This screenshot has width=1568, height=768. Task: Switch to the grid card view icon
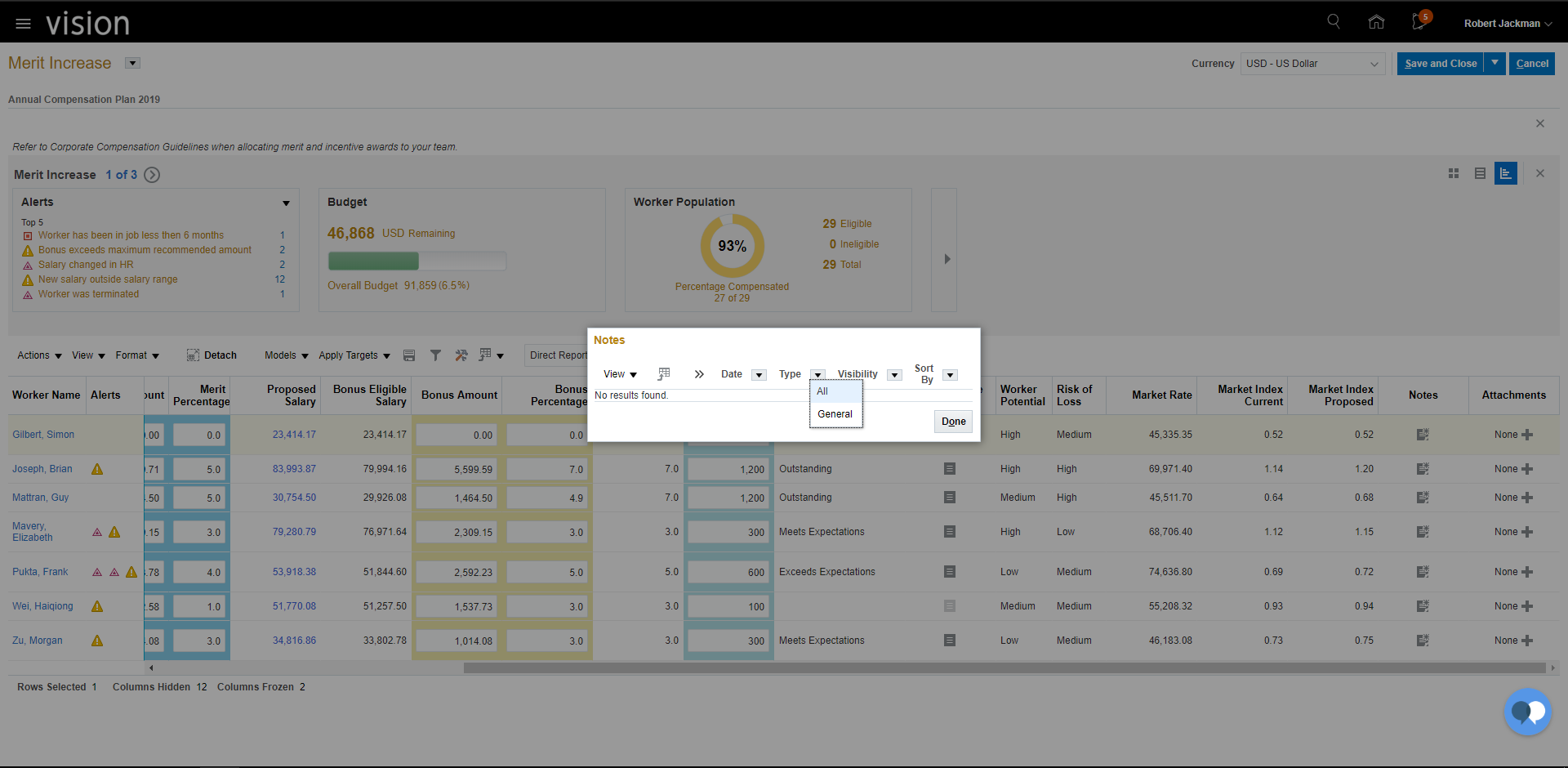pos(1454,173)
